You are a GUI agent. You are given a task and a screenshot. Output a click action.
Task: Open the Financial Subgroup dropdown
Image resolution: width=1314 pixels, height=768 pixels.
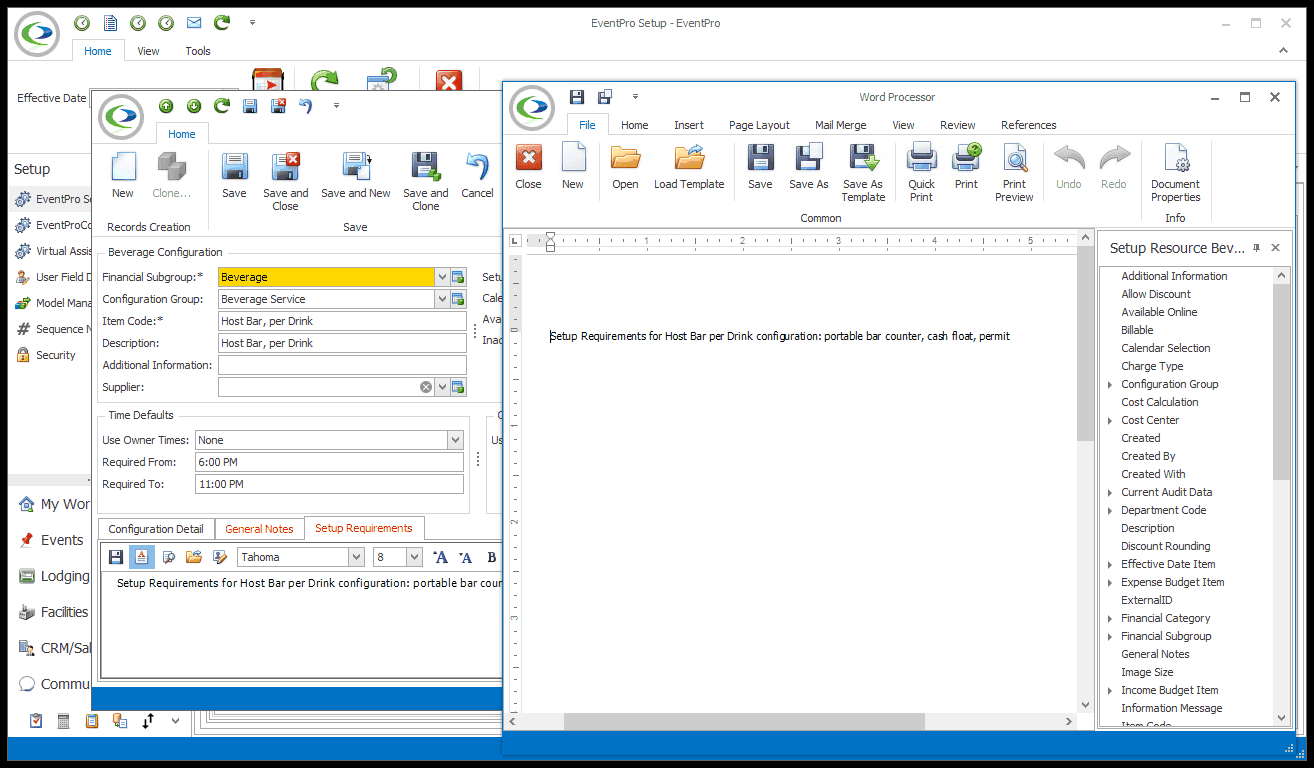(x=442, y=277)
